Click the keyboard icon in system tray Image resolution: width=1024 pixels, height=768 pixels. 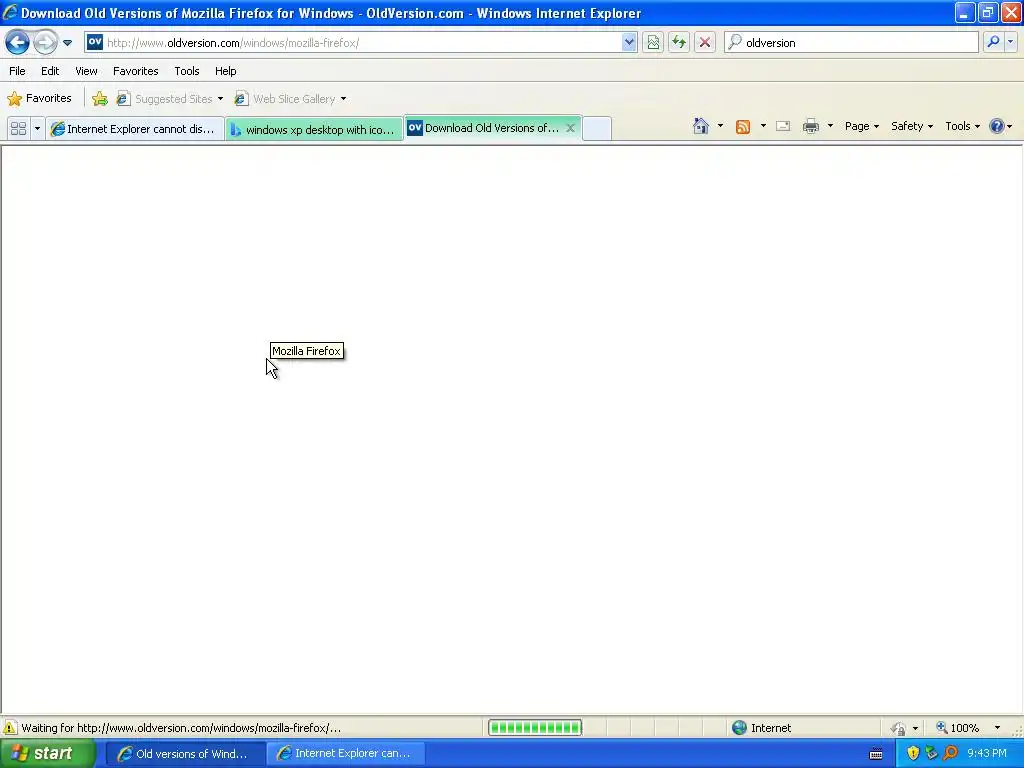[x=876, y=754]
